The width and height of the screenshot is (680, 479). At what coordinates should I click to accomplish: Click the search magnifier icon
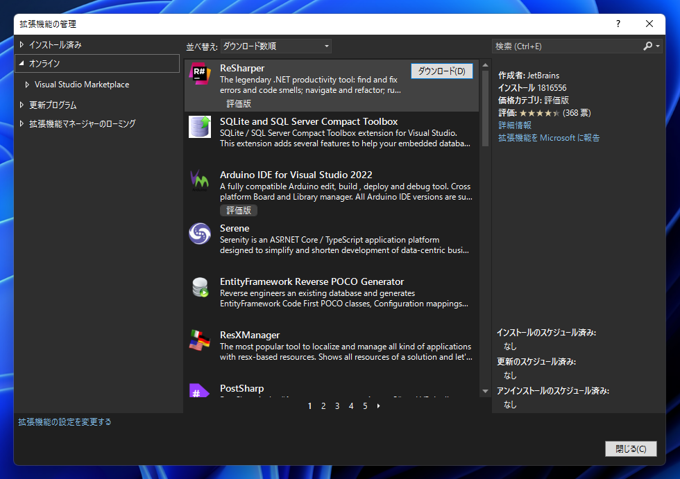(x=647, y=46)
